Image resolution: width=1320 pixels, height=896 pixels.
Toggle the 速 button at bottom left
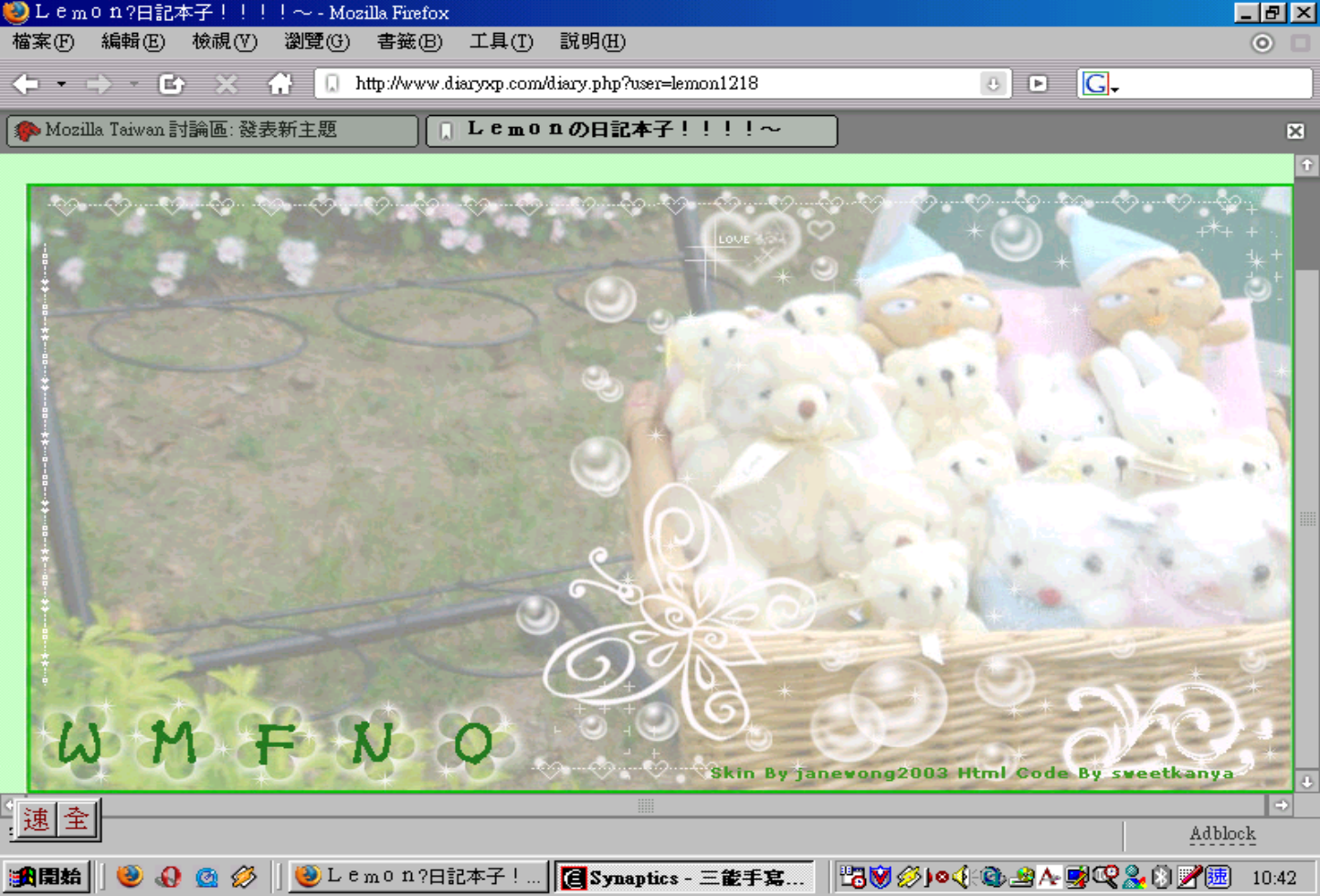point(37,819)
